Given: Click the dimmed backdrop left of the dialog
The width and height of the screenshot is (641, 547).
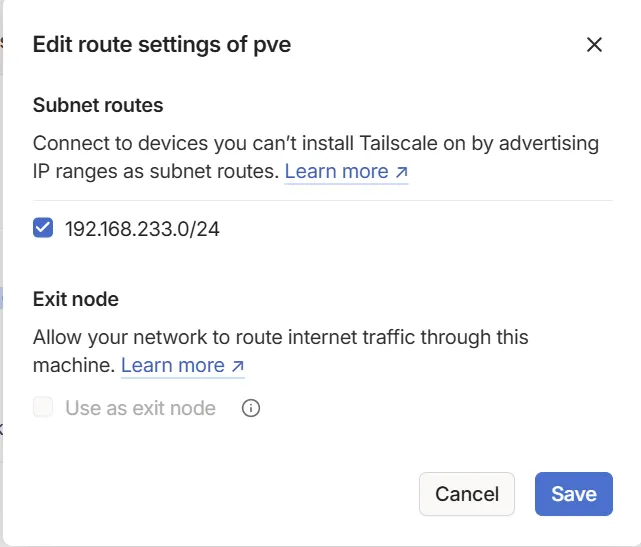Looking at the screenshot, I should [1, 300].
